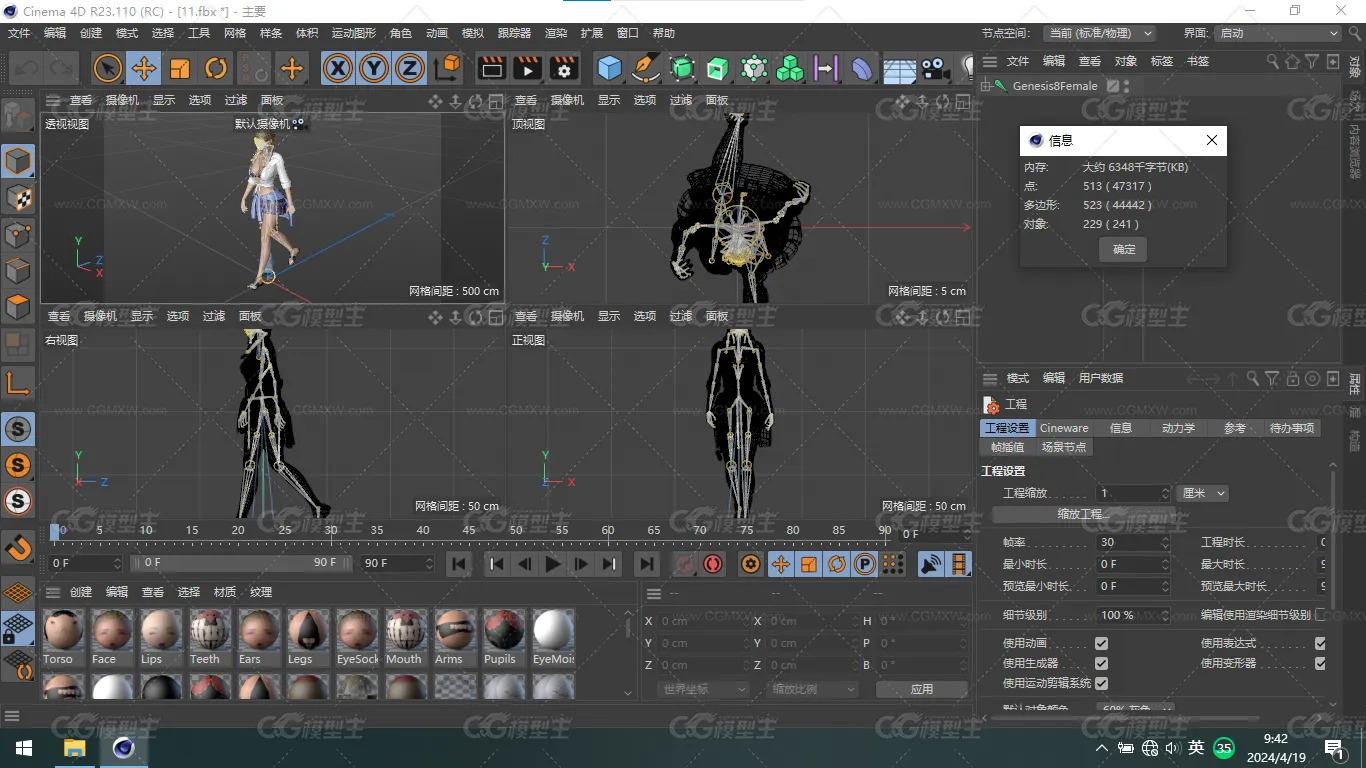
Task: Open the spline Pen tool
Action: click(x=646, y=68)
